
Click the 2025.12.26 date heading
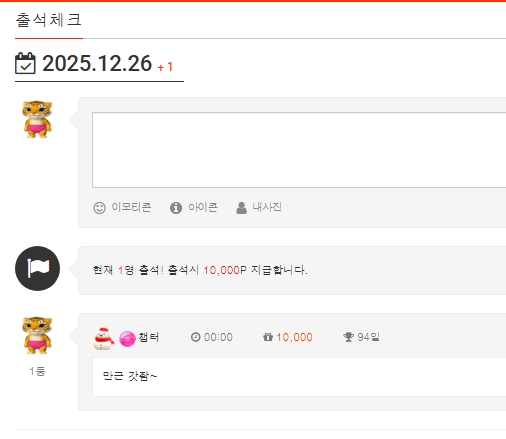pos(97,63)
